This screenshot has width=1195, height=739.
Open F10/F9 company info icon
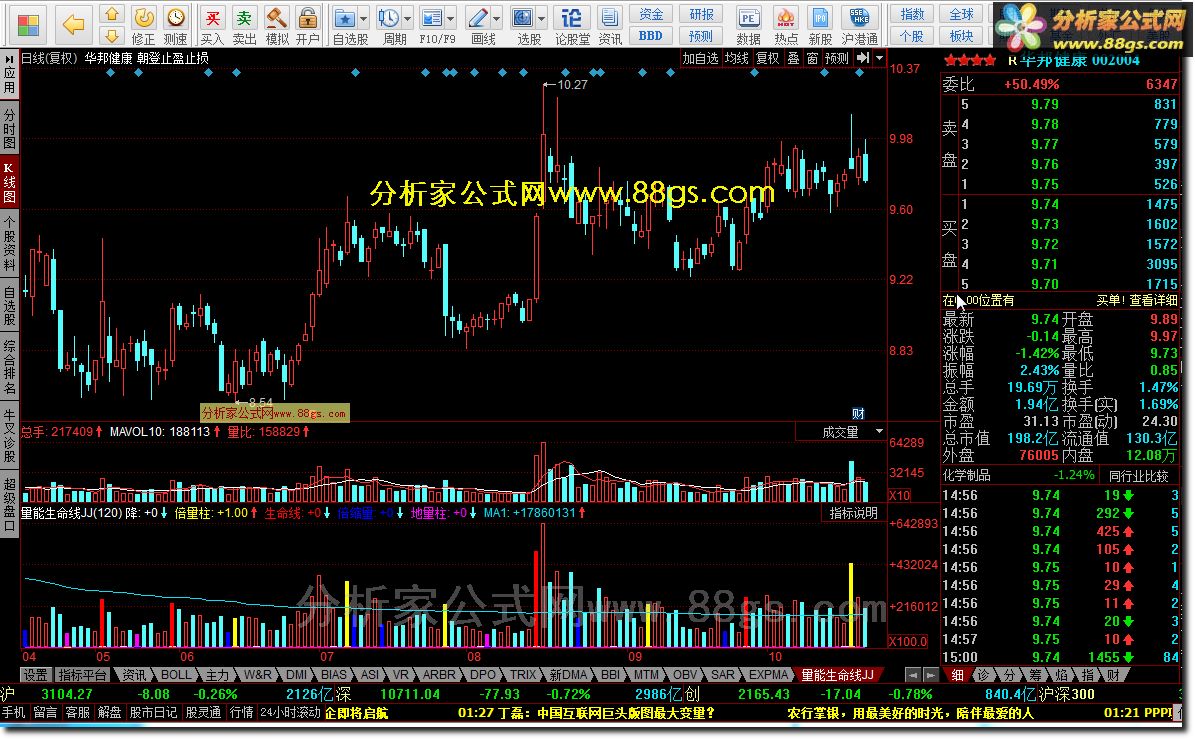pyautogui.click(x=432, y=25)
